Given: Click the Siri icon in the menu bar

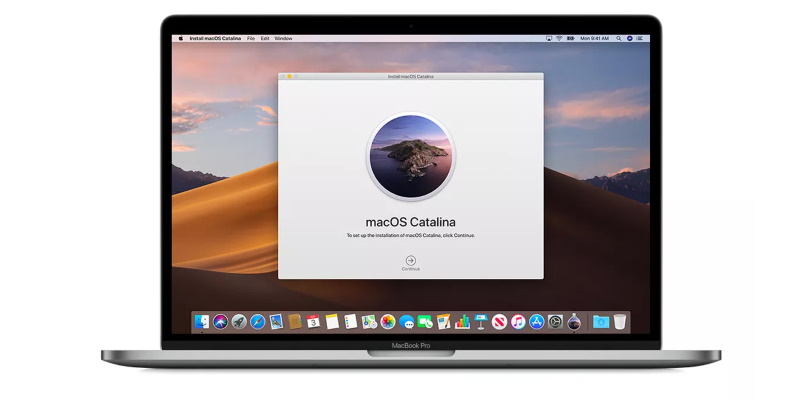Looking at the screenshot, I should click(x=630, y=38).
